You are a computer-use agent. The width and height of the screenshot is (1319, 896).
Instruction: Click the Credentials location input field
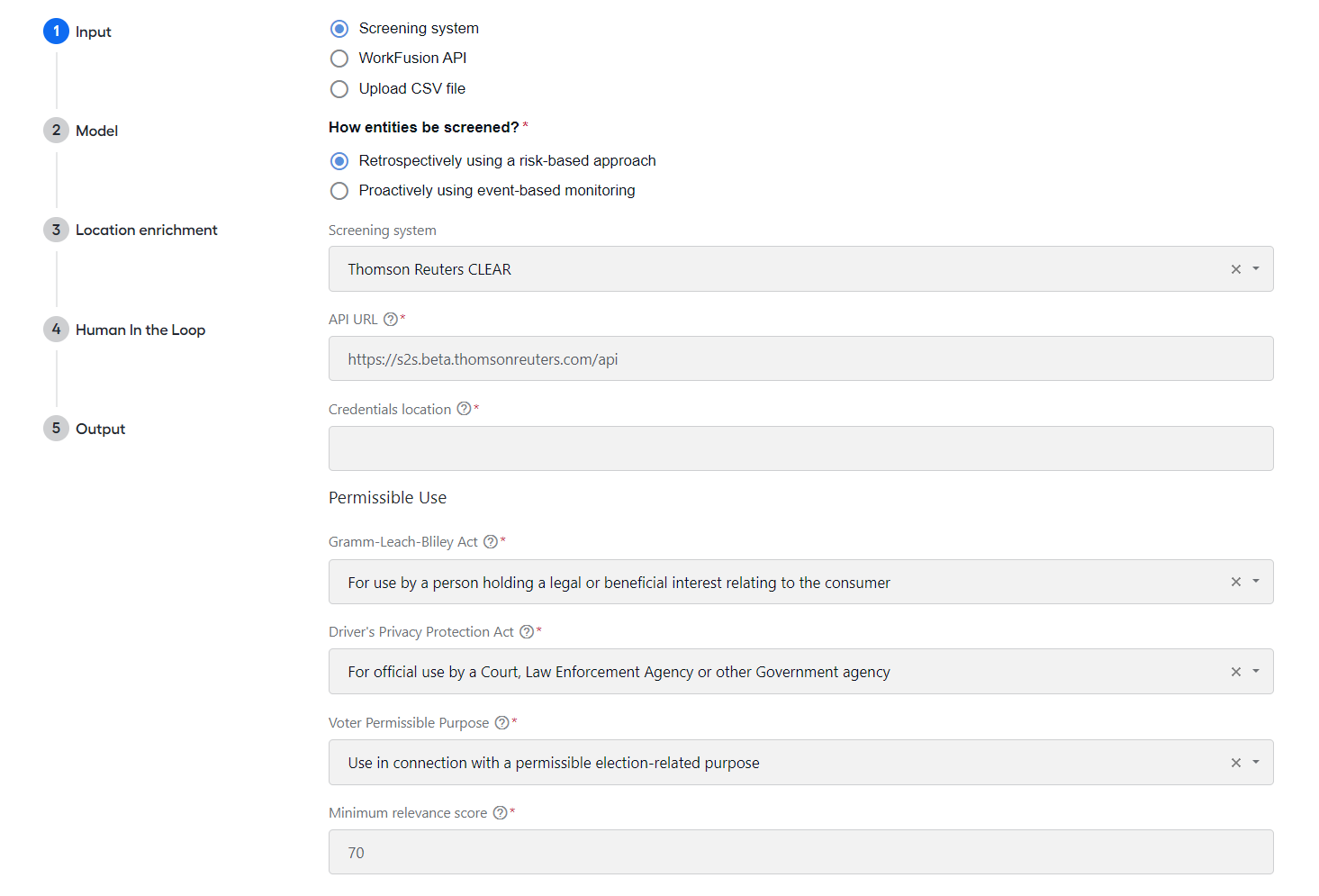(800, 448)
